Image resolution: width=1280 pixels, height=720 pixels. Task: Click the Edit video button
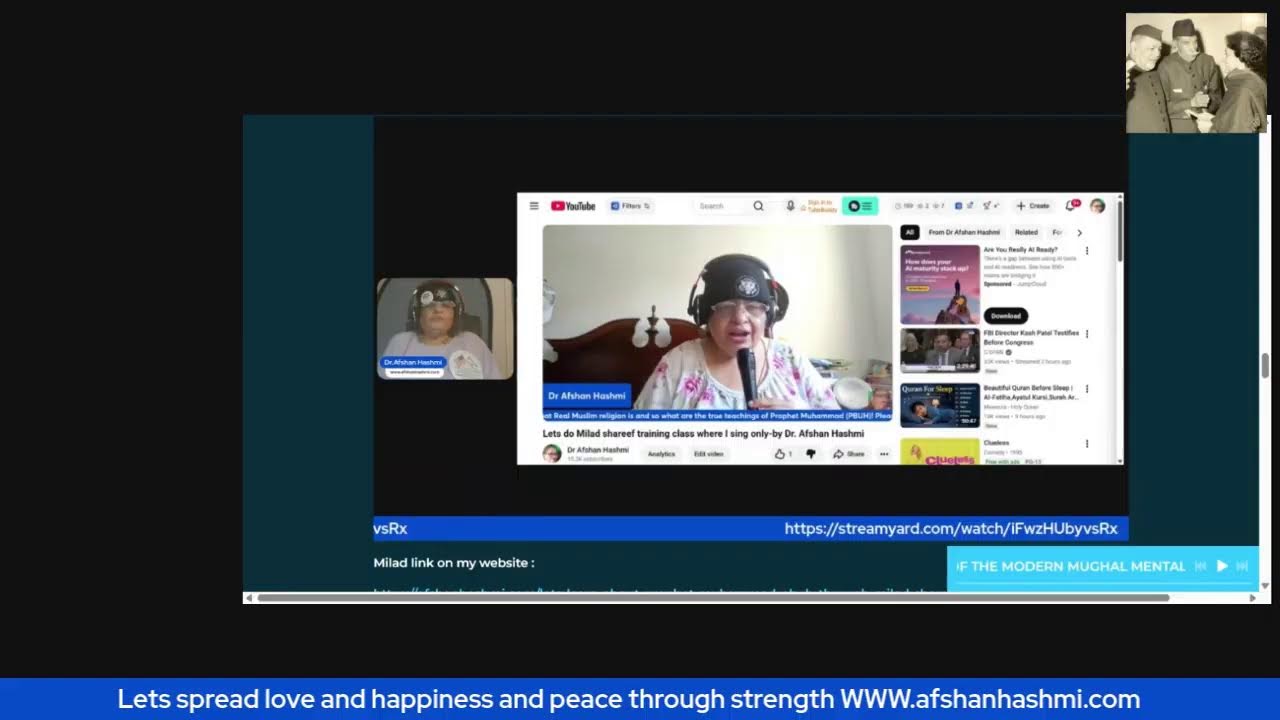click(708, 454)
